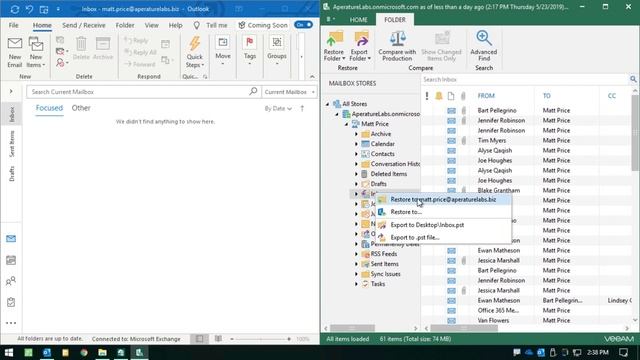Open Groups menu in Outlook ribbon
Screen dimensions: 640x360
[277, 51]
